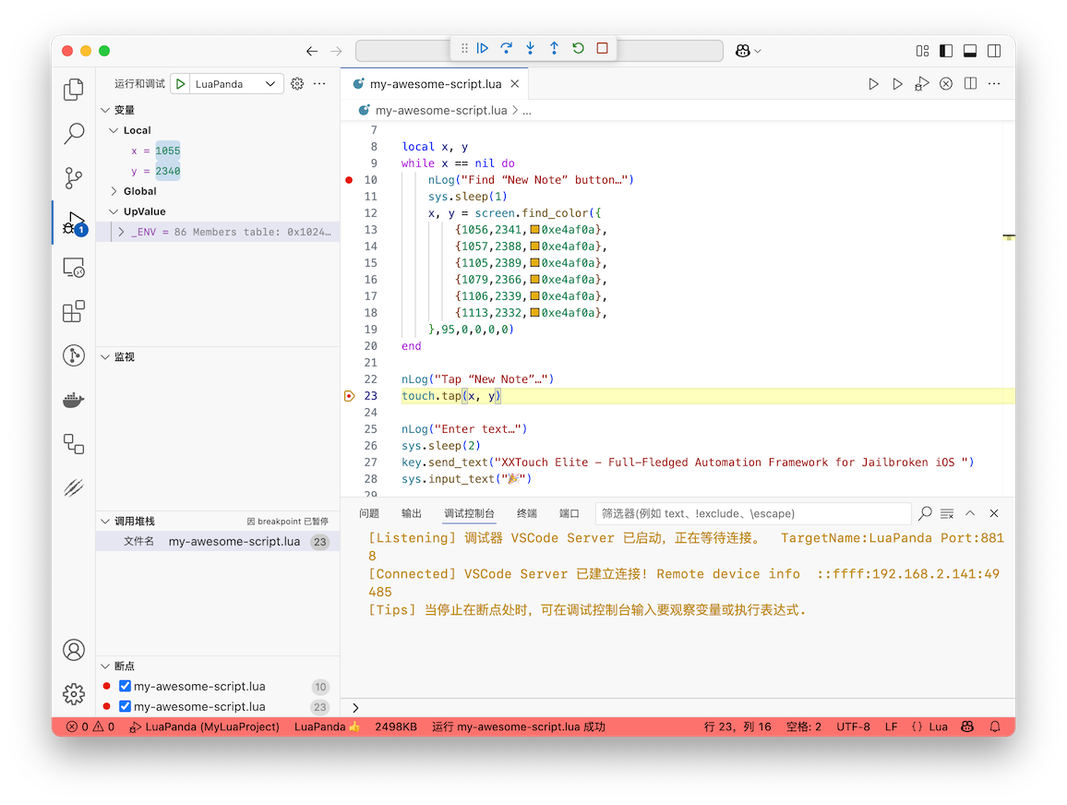1067x805 pixels.
Task: Click the debug console filter input field
Action: pyautogui.click(x=750, y=513)
